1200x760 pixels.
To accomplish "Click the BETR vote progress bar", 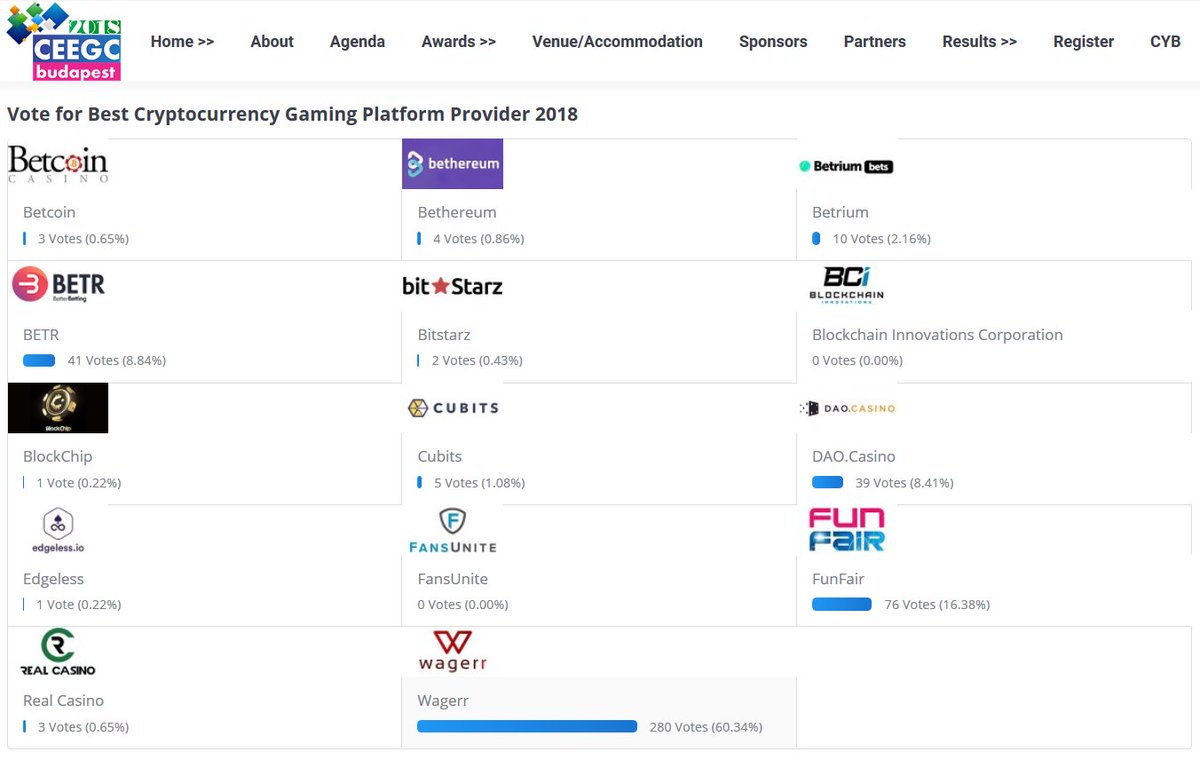I will [39, 360].
